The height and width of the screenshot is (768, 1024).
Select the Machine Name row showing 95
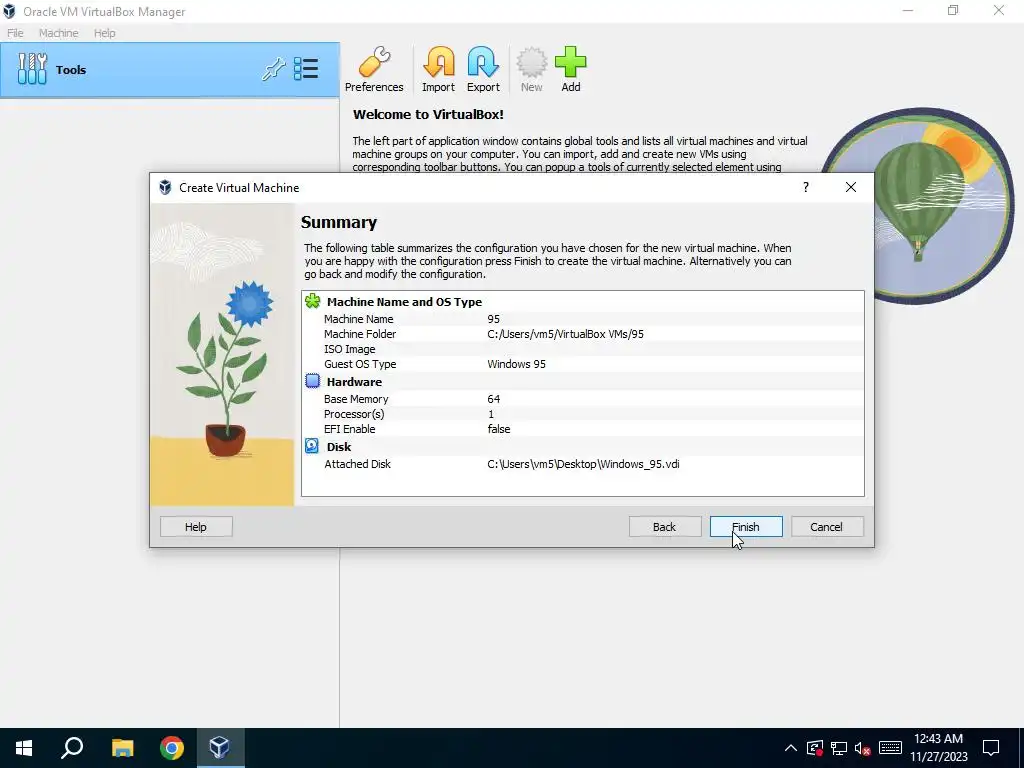pyautogui.click(x=583, y=319)
